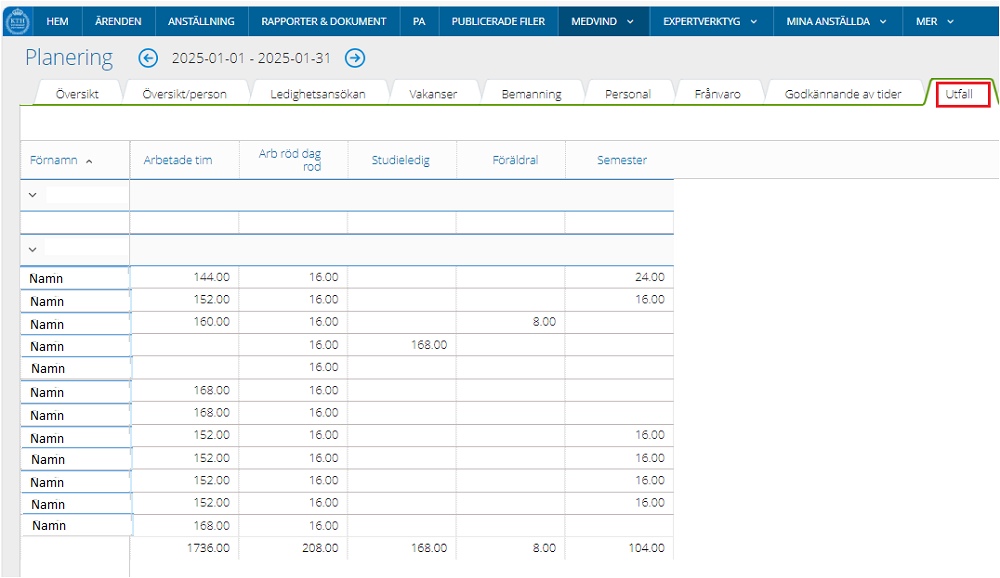
Task: Open Rapporter & Dokument menu
Action: tap(323, 21)
